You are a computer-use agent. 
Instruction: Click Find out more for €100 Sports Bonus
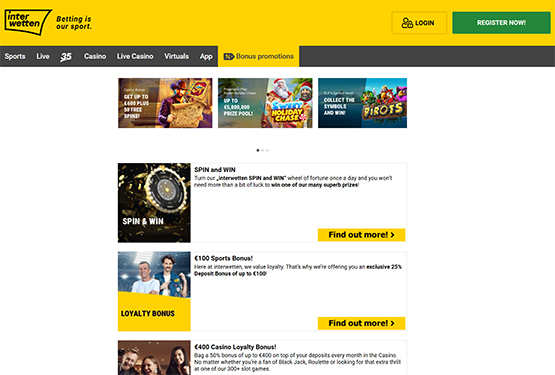click(361, 323)
